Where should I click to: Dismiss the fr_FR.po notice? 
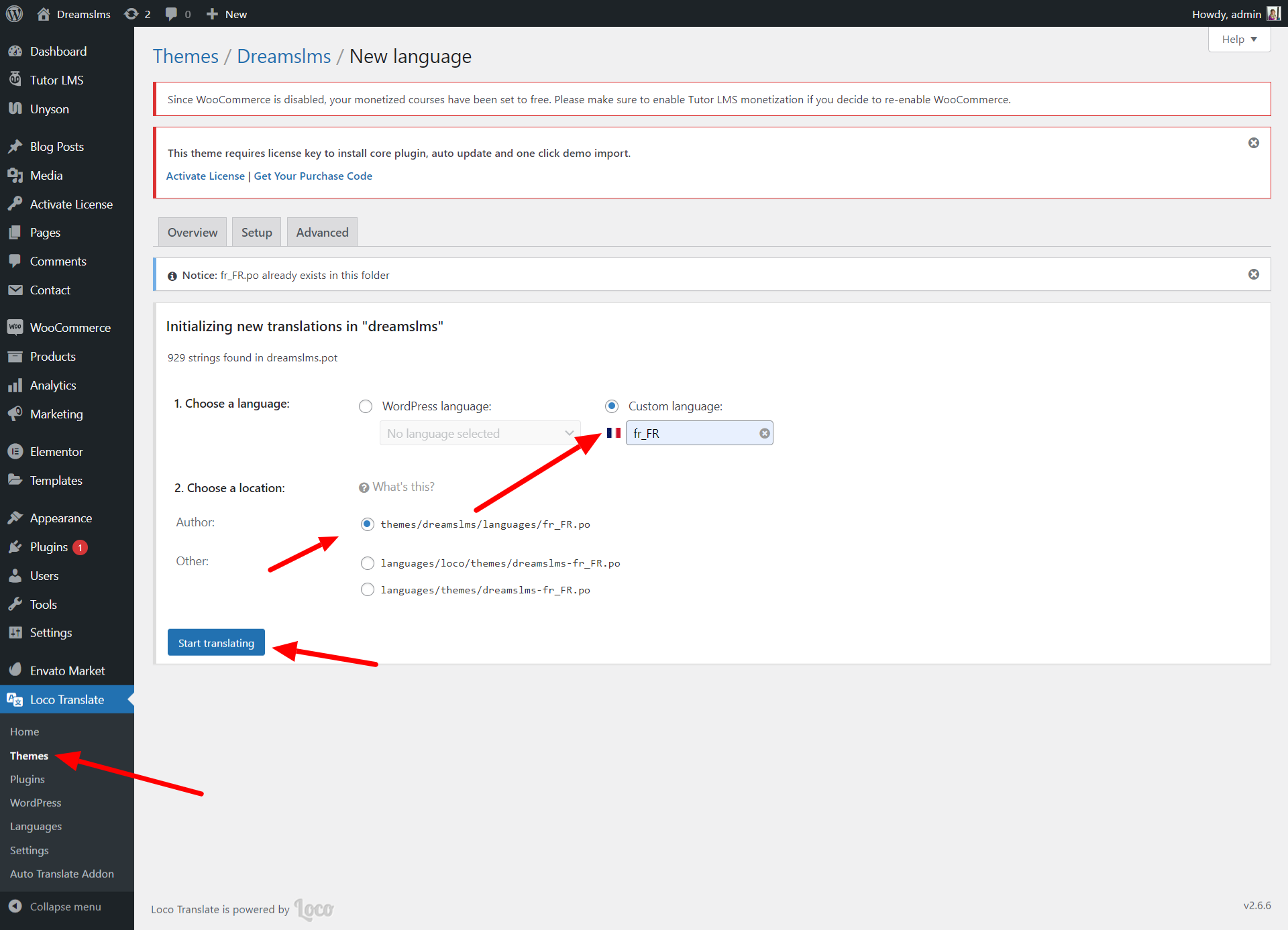click(x=1253, y=274)
